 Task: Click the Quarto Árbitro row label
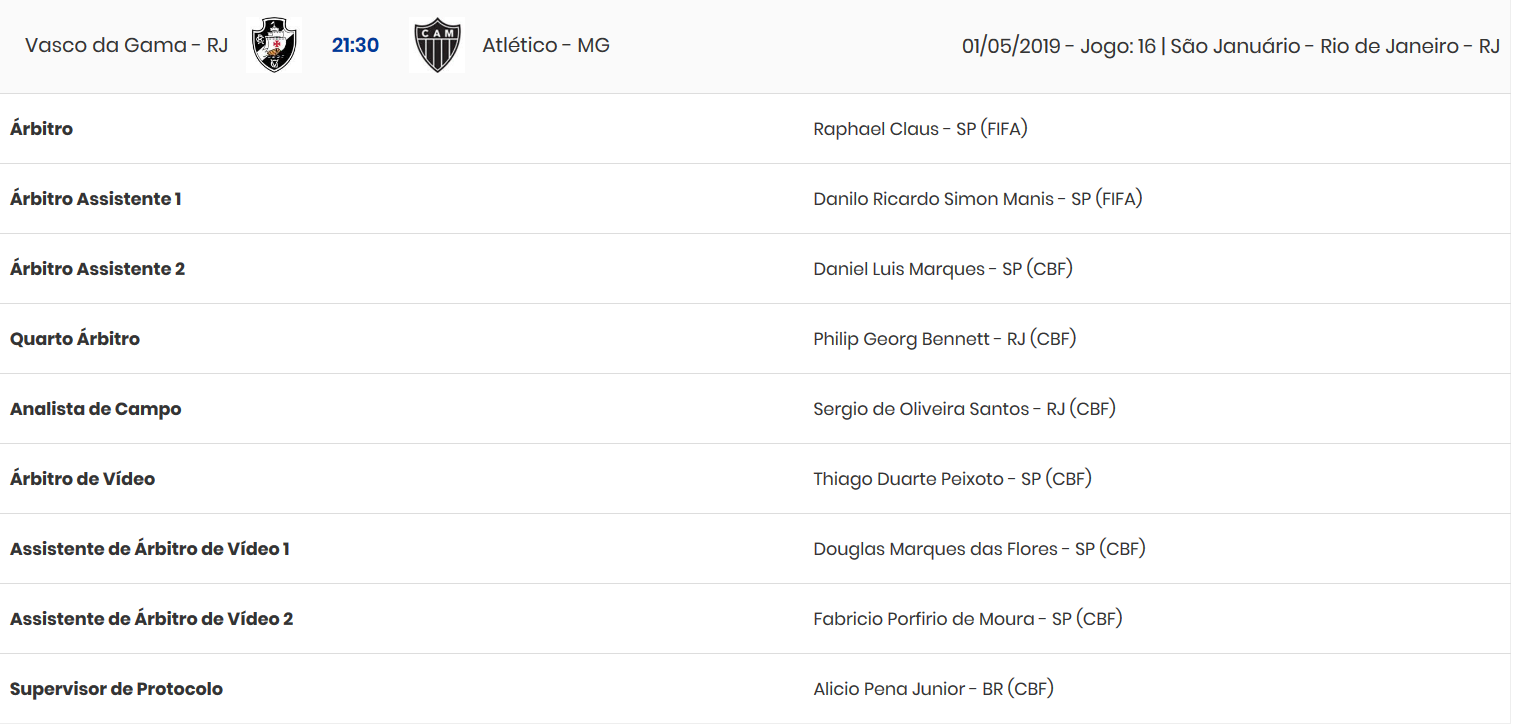click(75, 339)
